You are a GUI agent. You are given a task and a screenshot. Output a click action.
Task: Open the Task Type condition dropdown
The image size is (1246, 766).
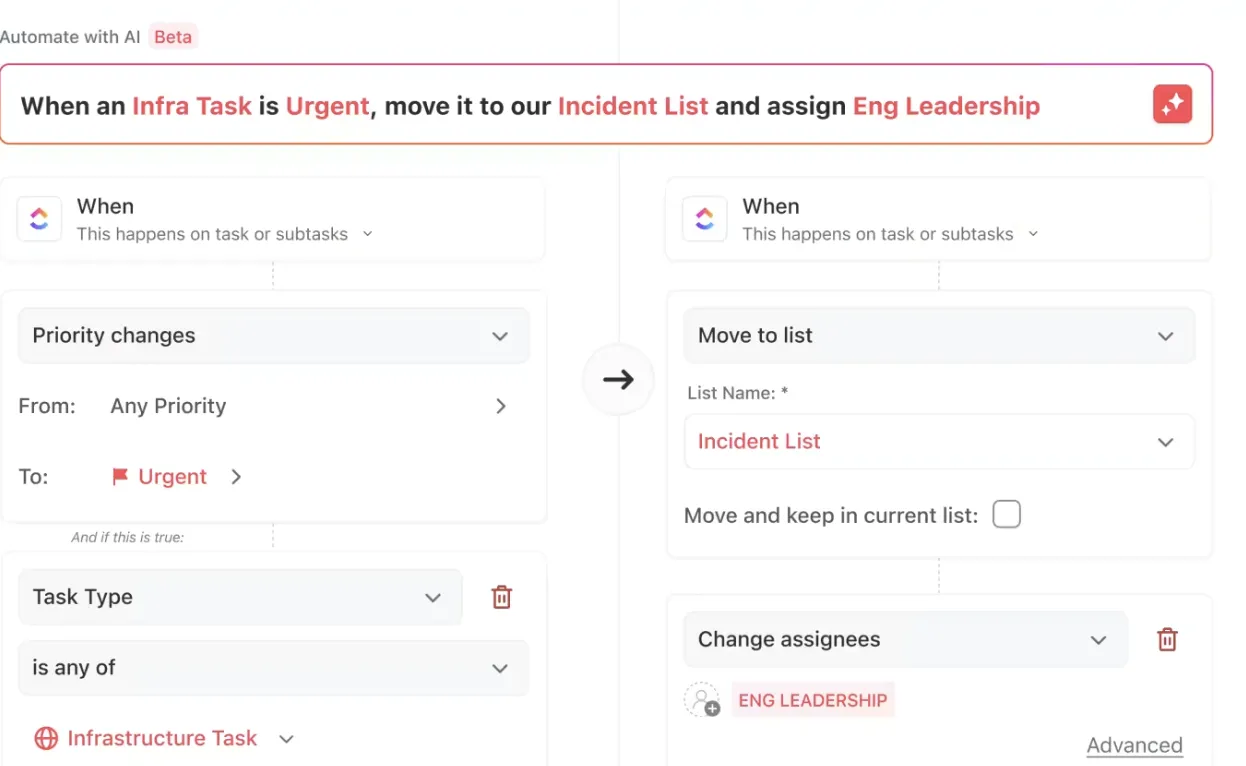pos(240,597)
